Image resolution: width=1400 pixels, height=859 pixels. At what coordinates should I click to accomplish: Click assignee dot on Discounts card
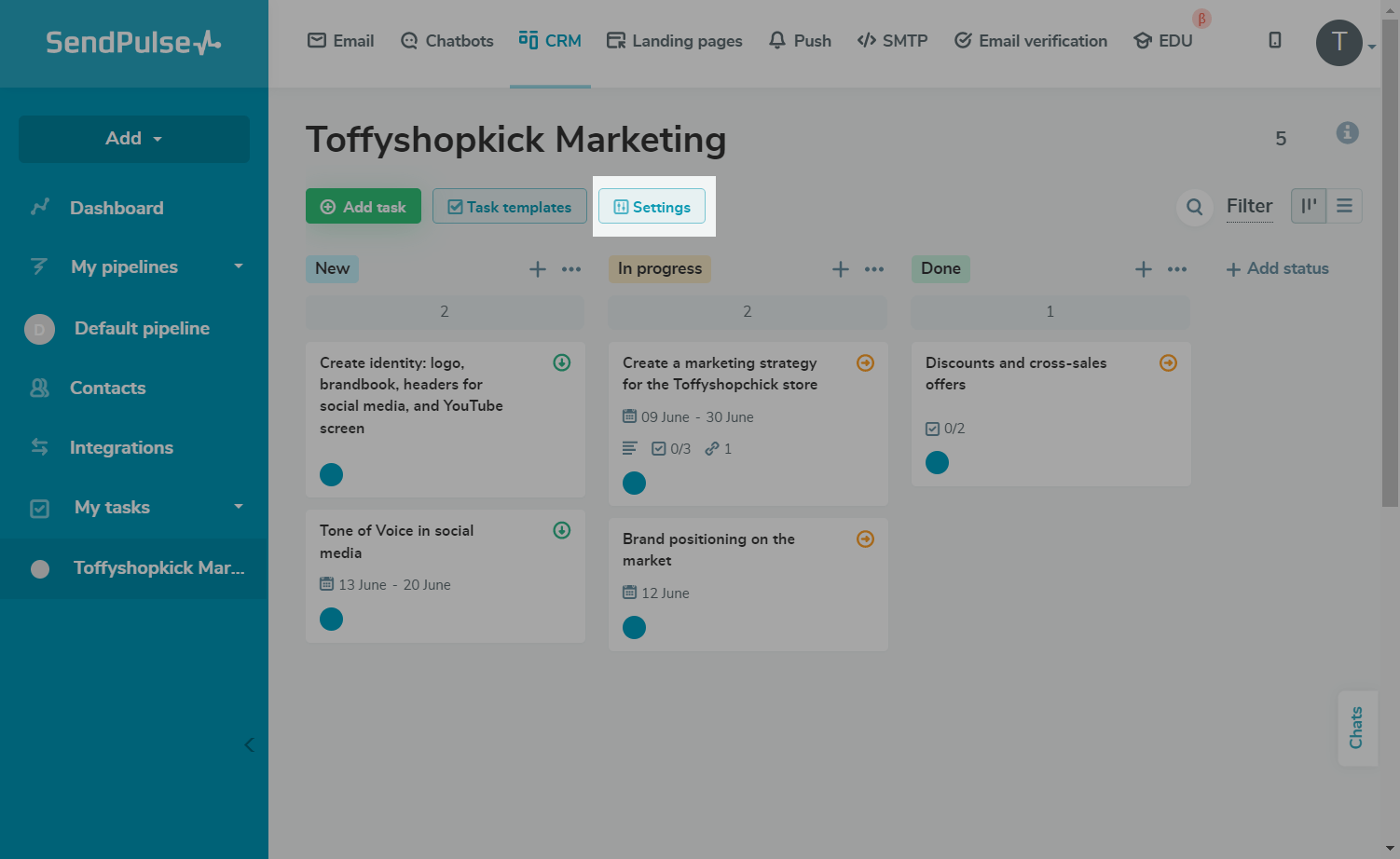[x=937, y=463]
